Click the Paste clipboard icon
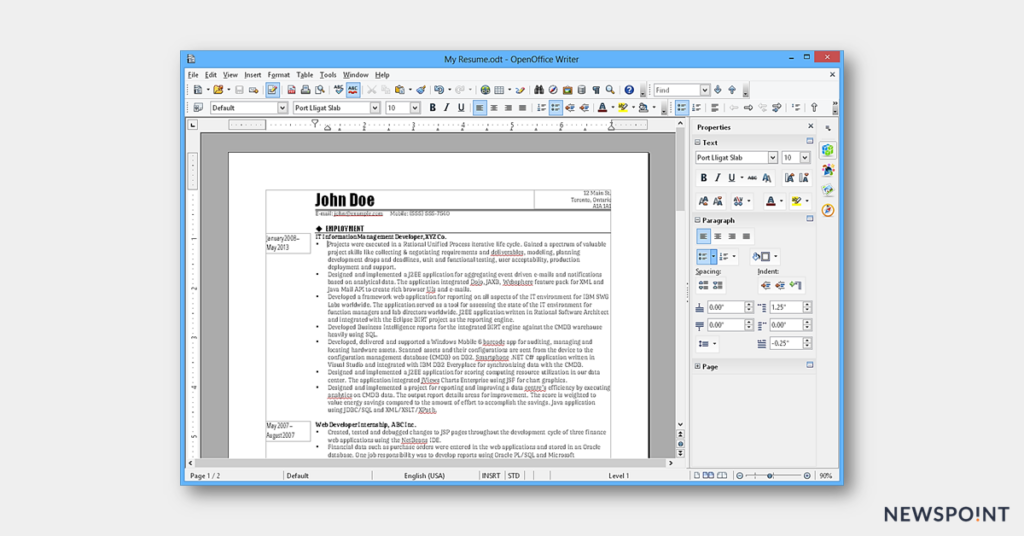Screen dimensions: 1024x536 (x=400, y=90)
